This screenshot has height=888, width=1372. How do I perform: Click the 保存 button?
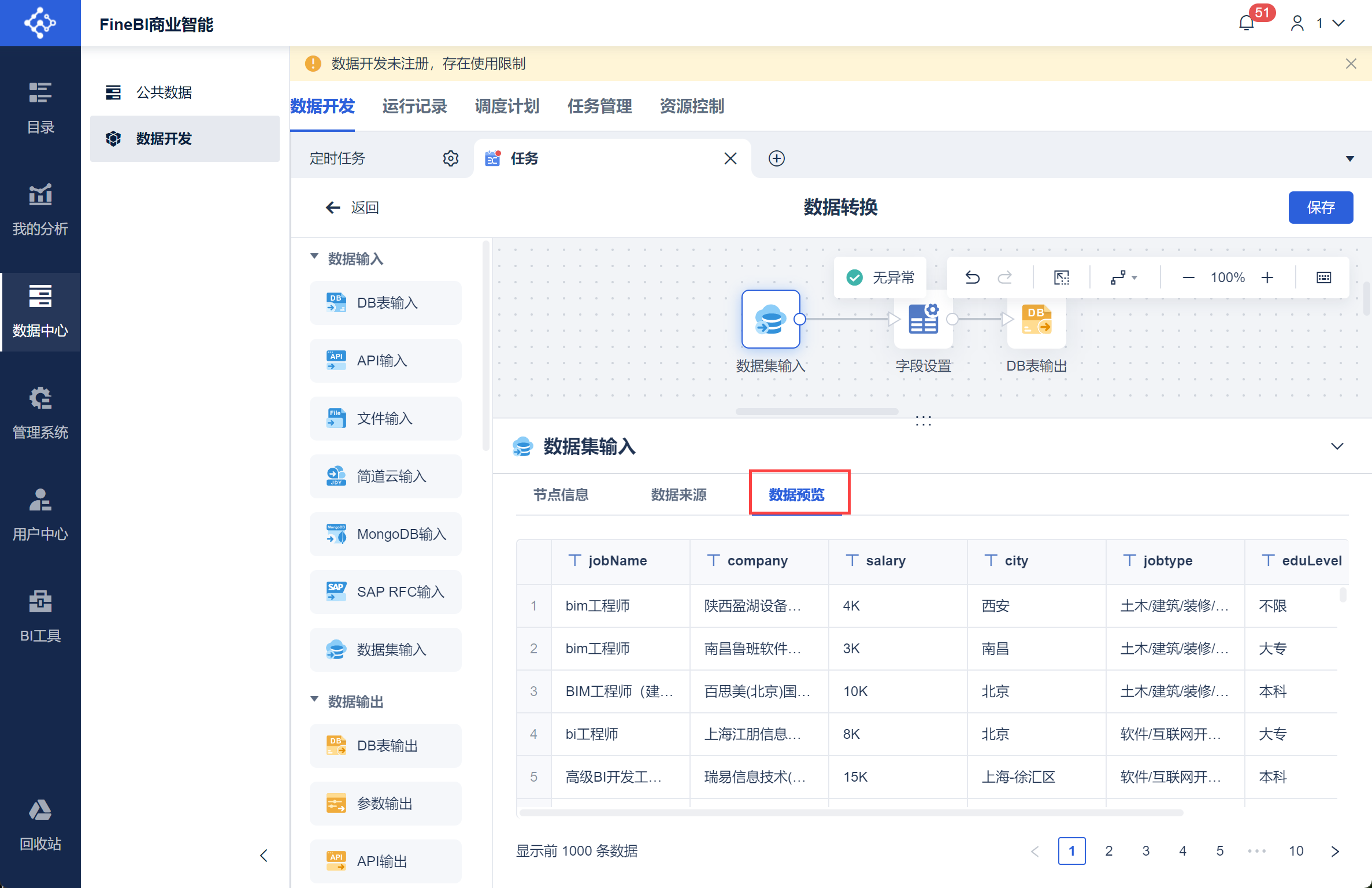coord(1320,207)
